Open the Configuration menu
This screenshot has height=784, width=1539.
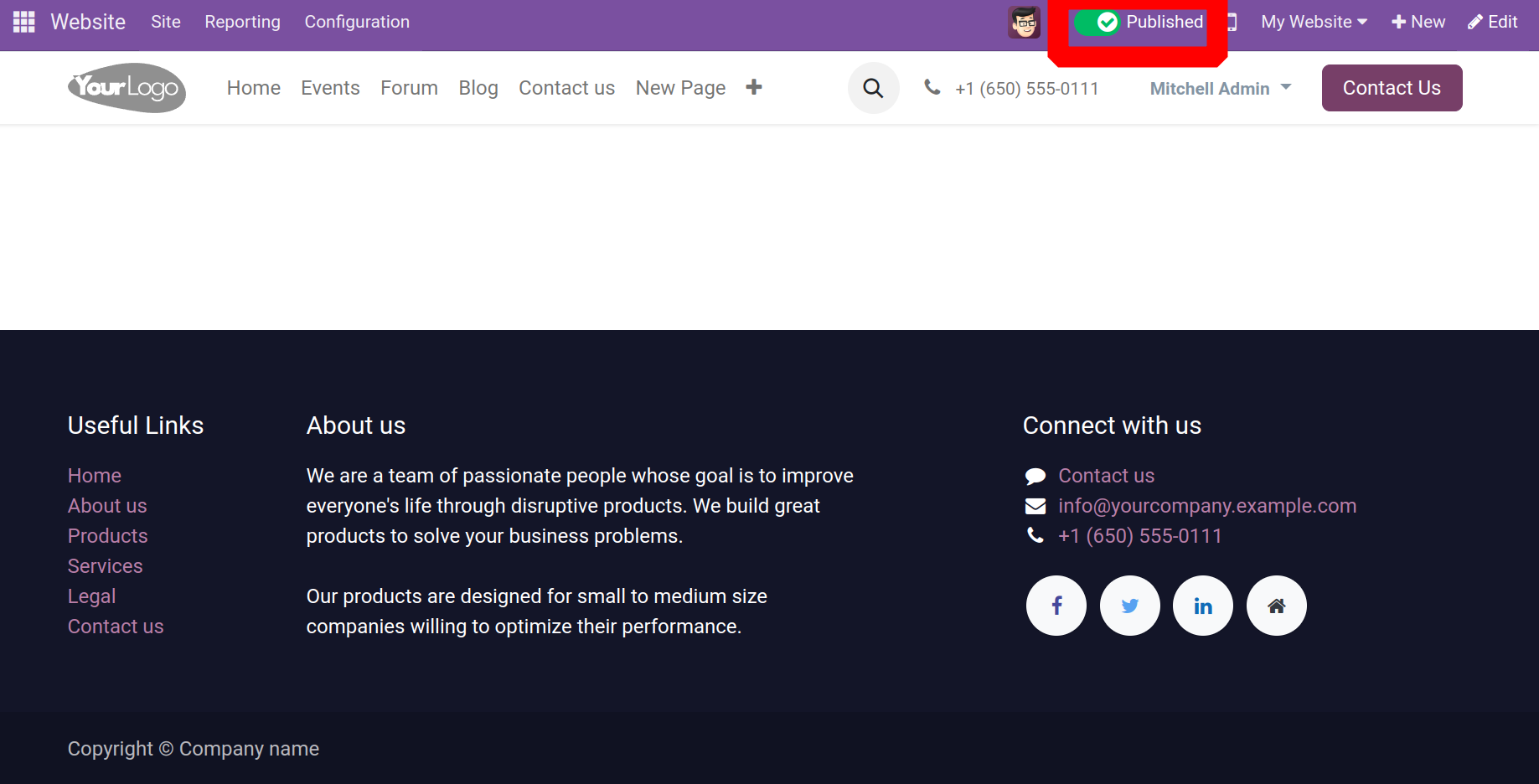point(357,22)
